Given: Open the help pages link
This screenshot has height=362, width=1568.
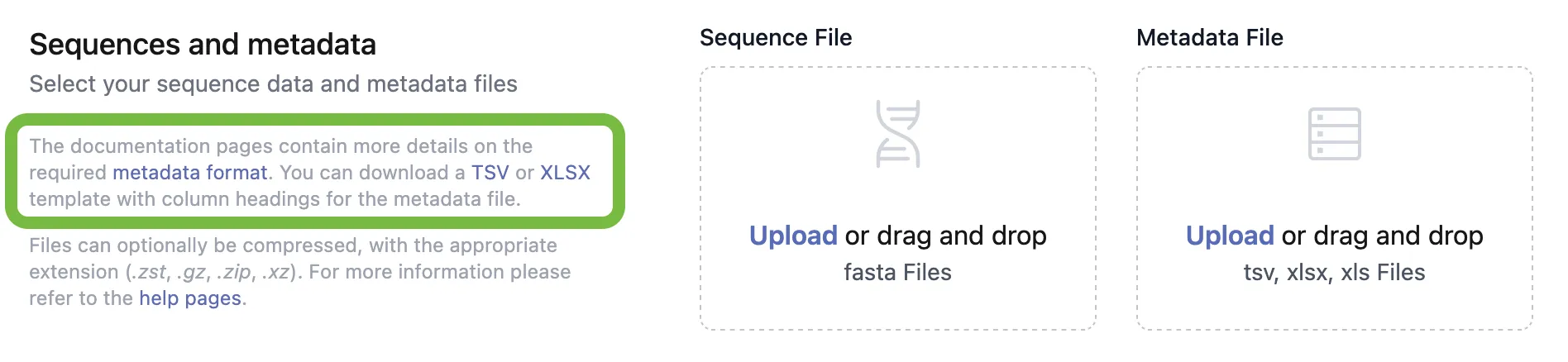Looking at the screenshot, I should pyautogui.click(x=190, y=298).
